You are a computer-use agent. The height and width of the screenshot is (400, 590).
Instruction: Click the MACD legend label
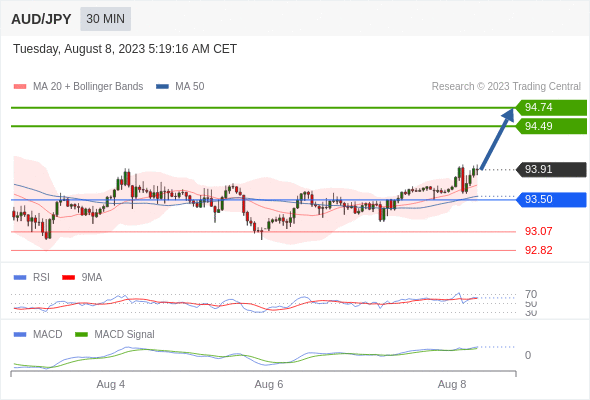pos(48,335)
